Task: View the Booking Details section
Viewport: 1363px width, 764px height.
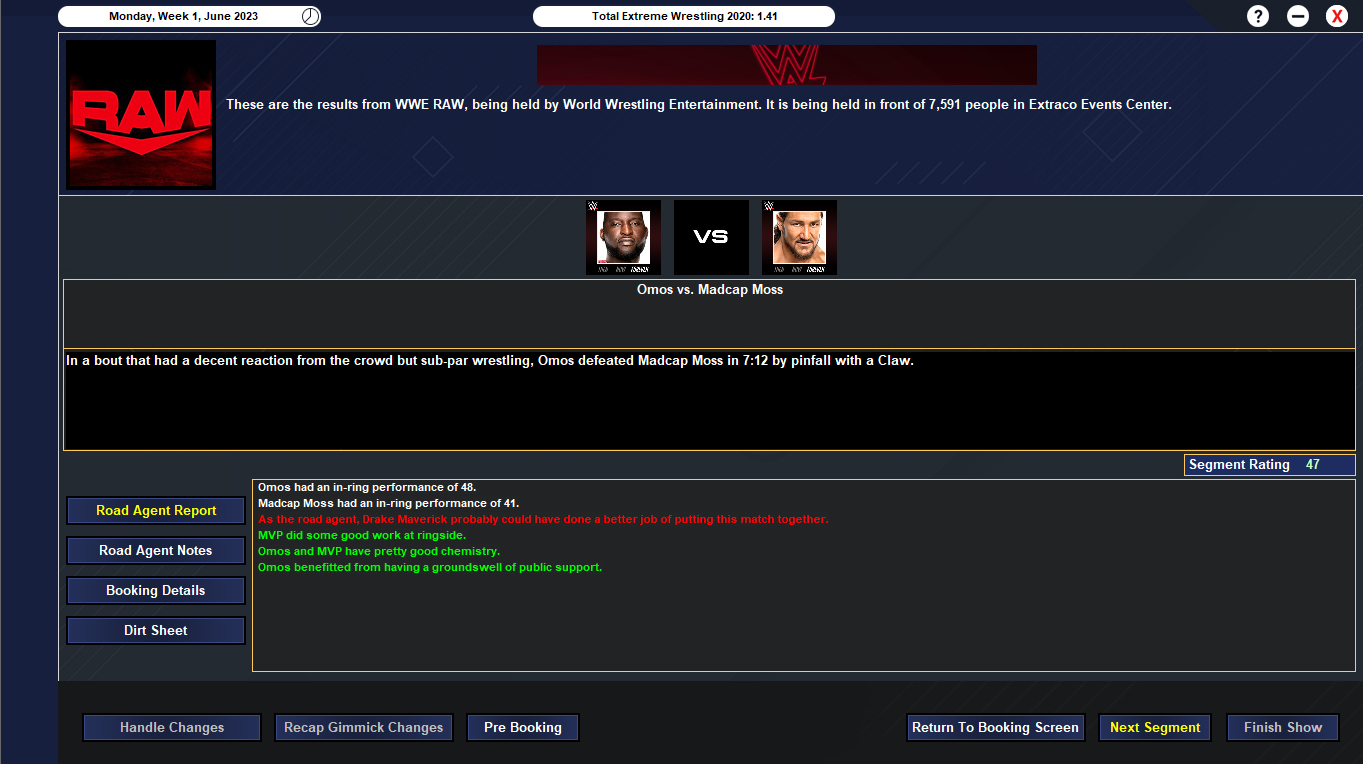Action: point(156,590)
